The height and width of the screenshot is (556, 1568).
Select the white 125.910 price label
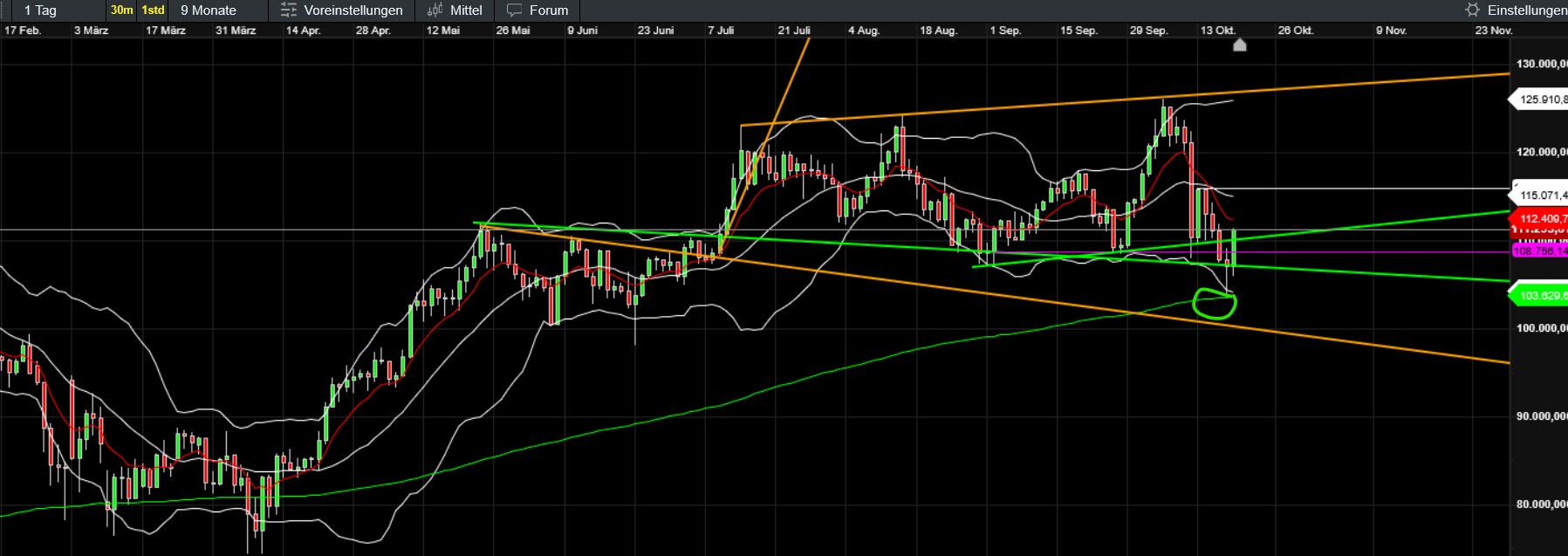(1541, 100)
